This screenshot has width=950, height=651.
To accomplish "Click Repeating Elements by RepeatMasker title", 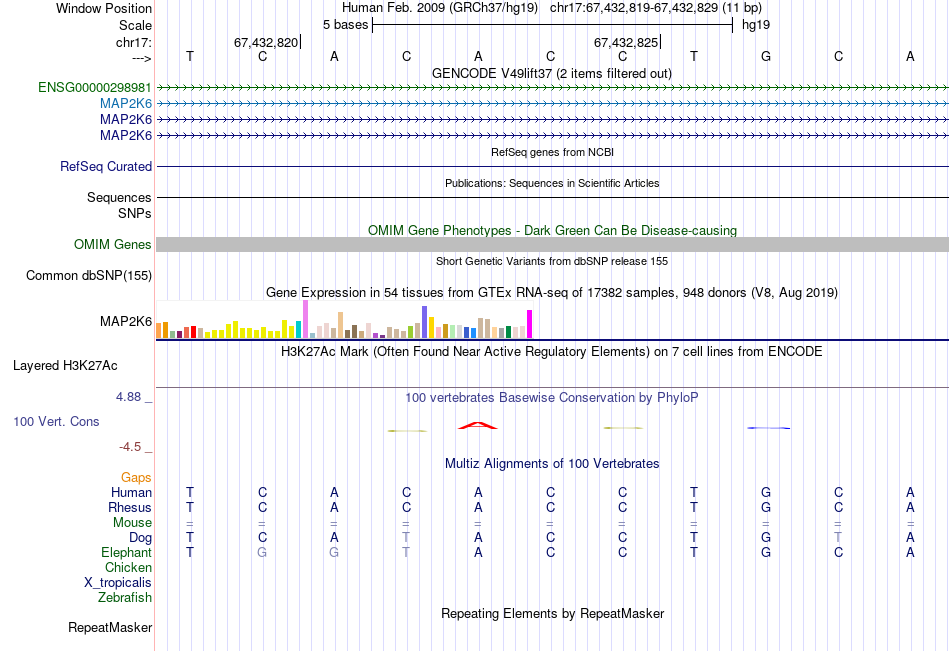I will coord(553,614).
